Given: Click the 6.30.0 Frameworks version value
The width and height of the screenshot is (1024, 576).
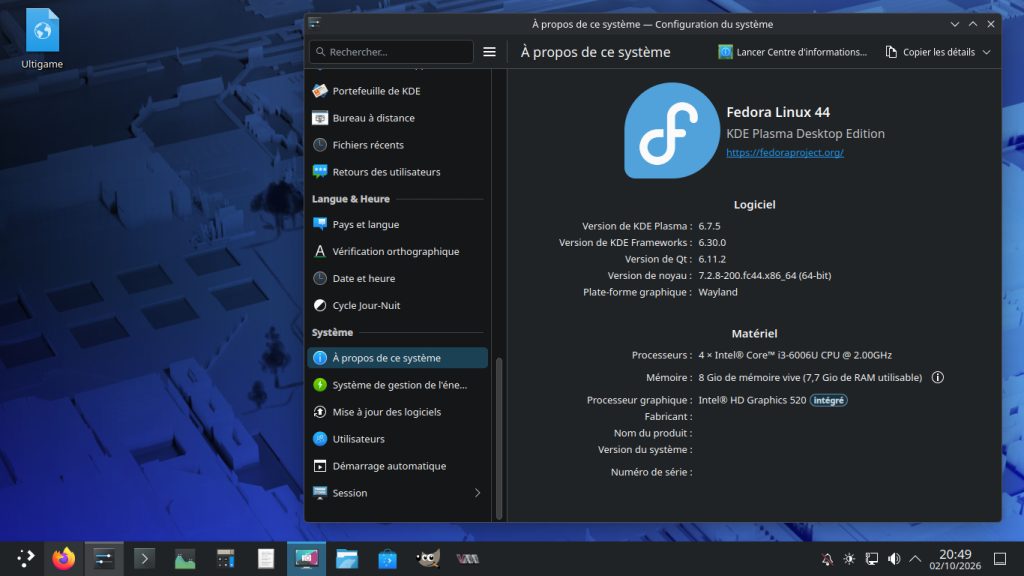Looking at the screenshot, I should (x=712, y=242).
